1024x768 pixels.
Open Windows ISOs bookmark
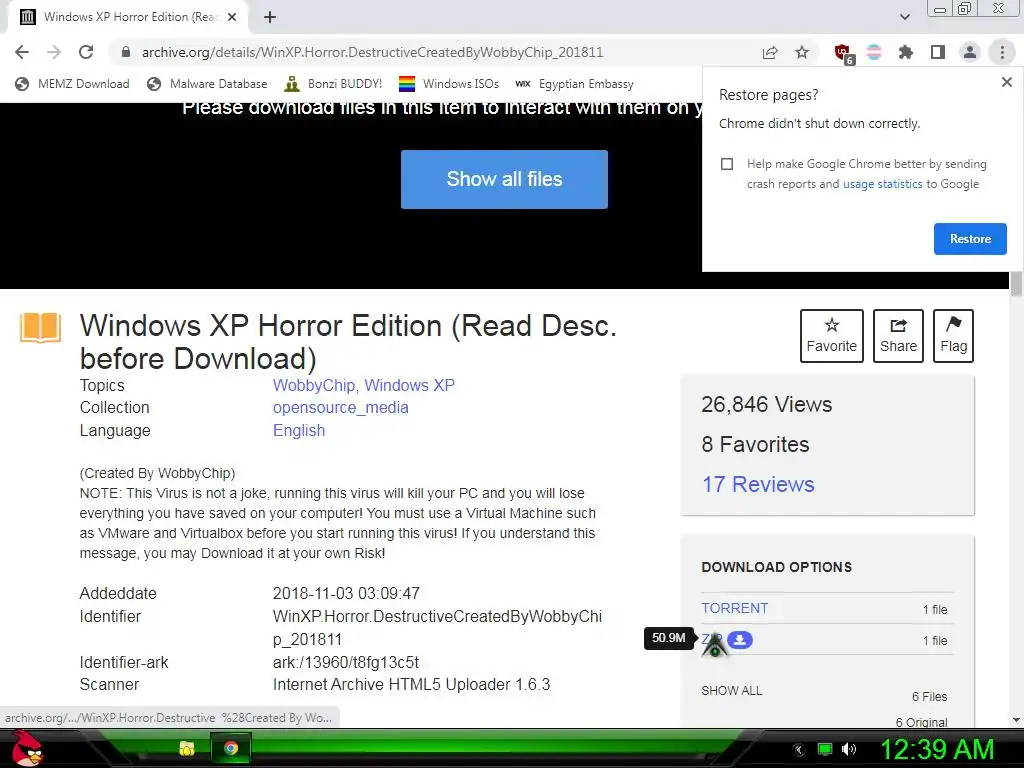(x=449, y=84)
